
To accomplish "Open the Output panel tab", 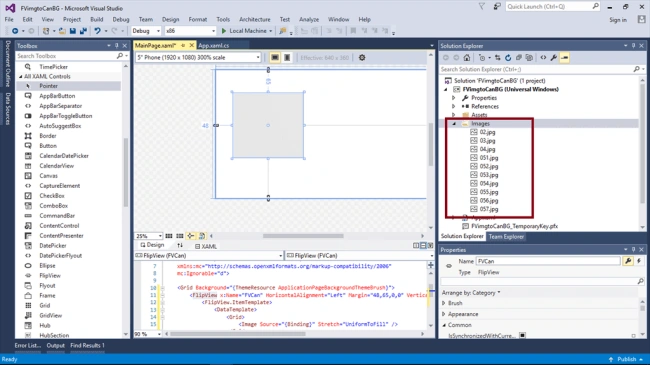I will tap(56, 346).
